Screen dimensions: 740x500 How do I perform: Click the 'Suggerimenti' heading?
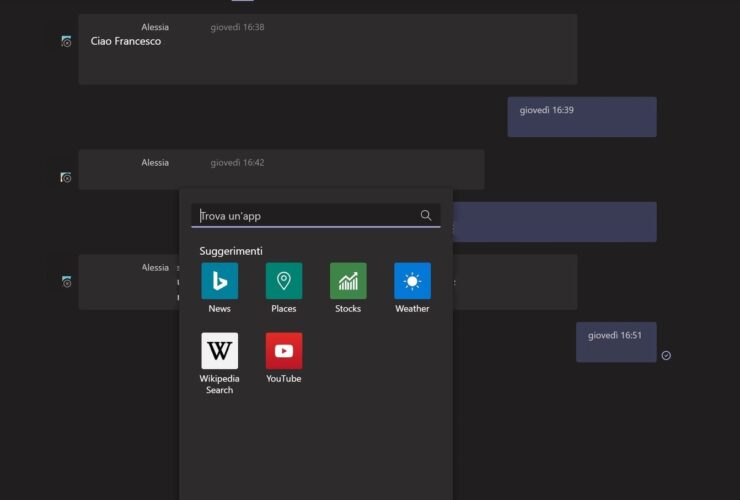click(231, 251)
